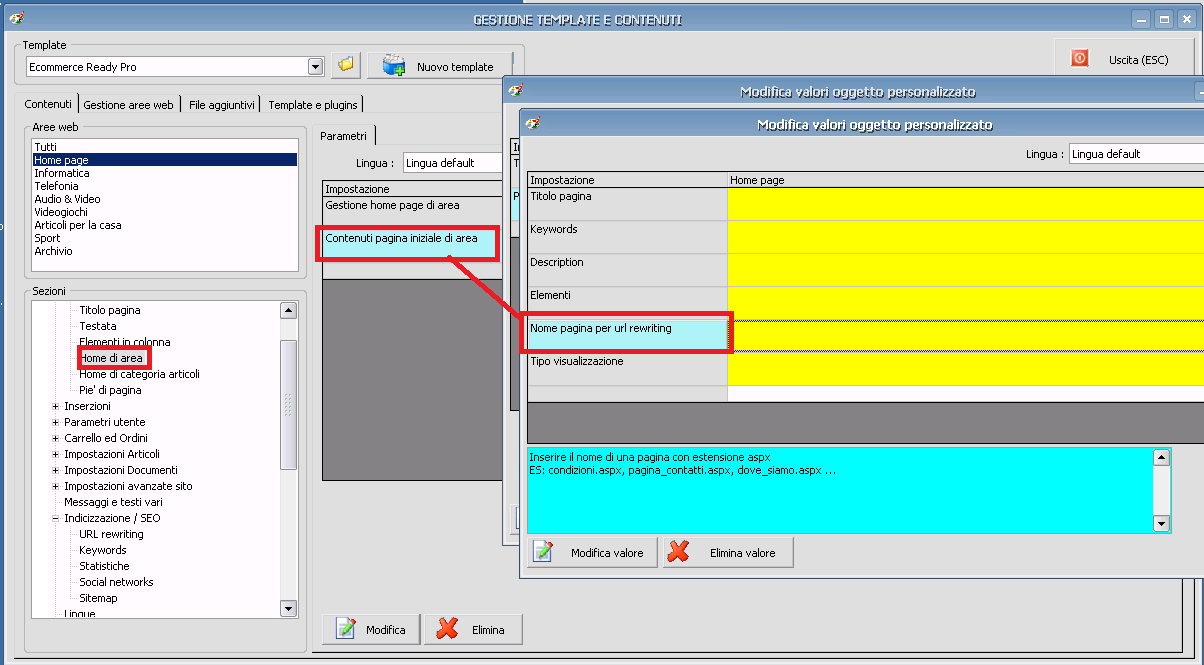The width and height of the screenshot is (1204, 665).
Task: Click the Modifica valore button
Action: (x=592, y=553)
